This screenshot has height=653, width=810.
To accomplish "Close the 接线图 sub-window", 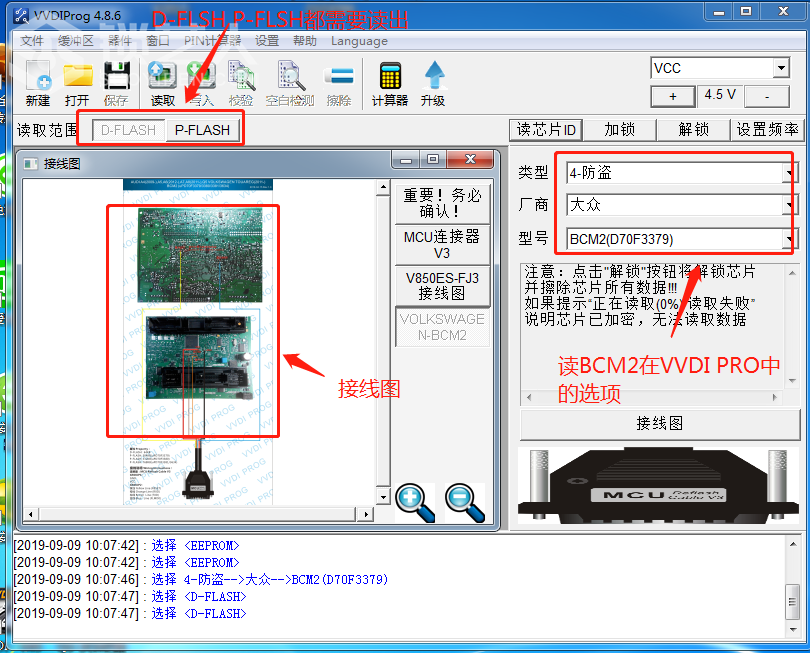I will tap(470, 160).
